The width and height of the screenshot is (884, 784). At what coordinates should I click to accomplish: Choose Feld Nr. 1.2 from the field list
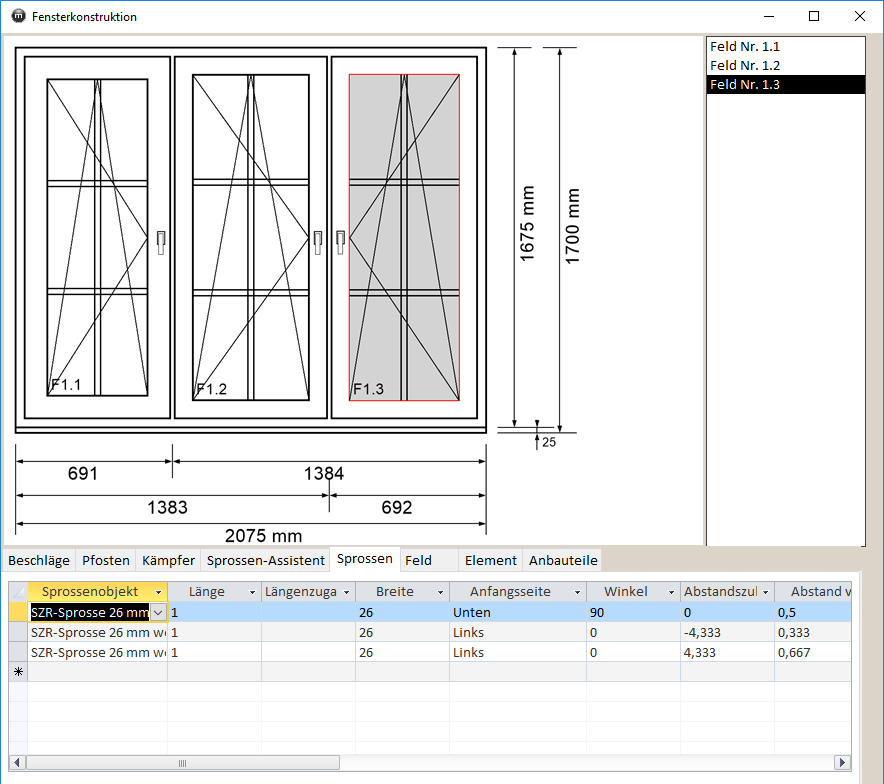(x=745, y=66)
